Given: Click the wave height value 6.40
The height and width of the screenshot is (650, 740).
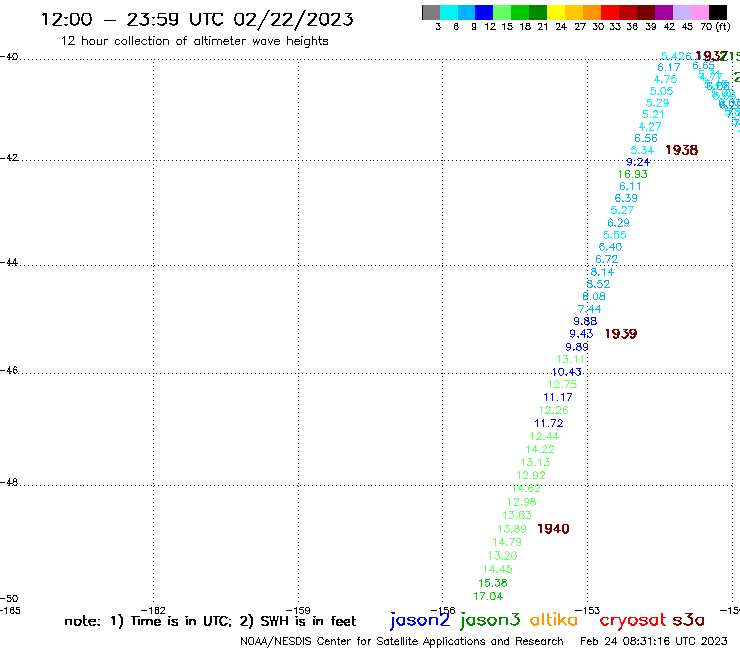Looking at the screenshot, I should [x=610, y=247].
